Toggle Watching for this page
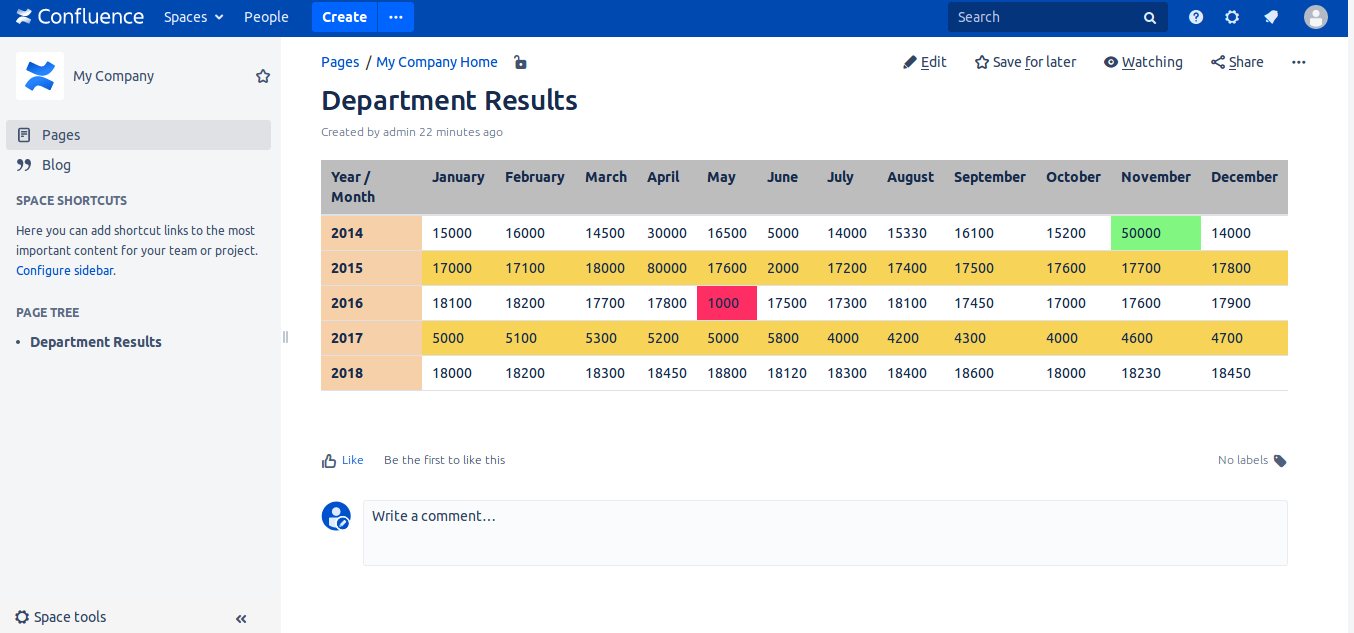Viewport: 1354px width, 633px height. (x=1143, y=62)
